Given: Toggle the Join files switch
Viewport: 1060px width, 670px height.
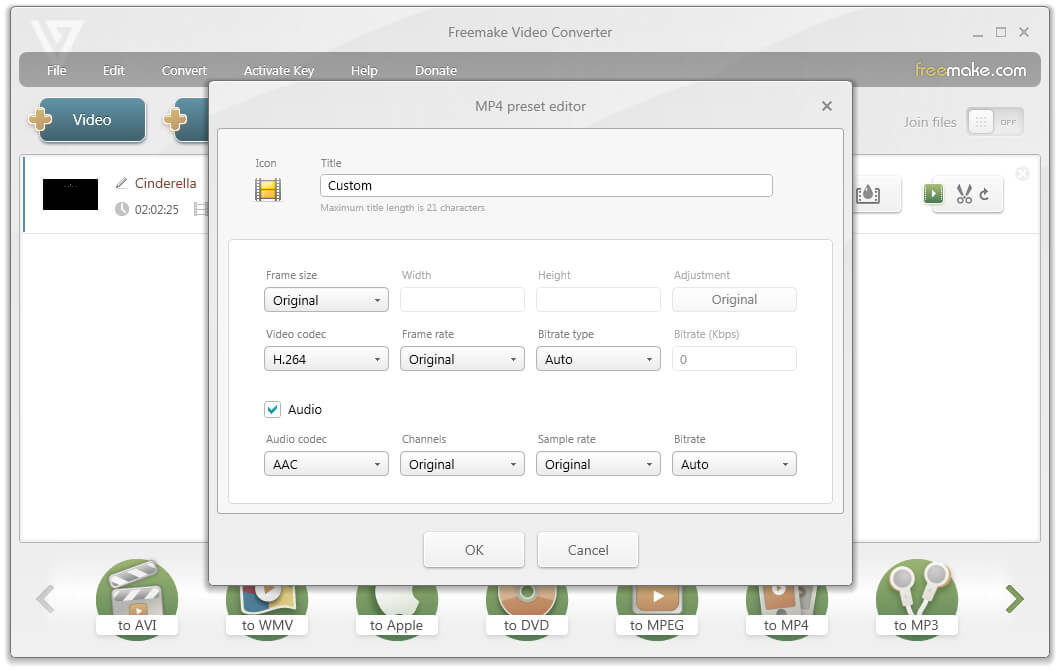Looking at the screenshot, I should point(994,122).
